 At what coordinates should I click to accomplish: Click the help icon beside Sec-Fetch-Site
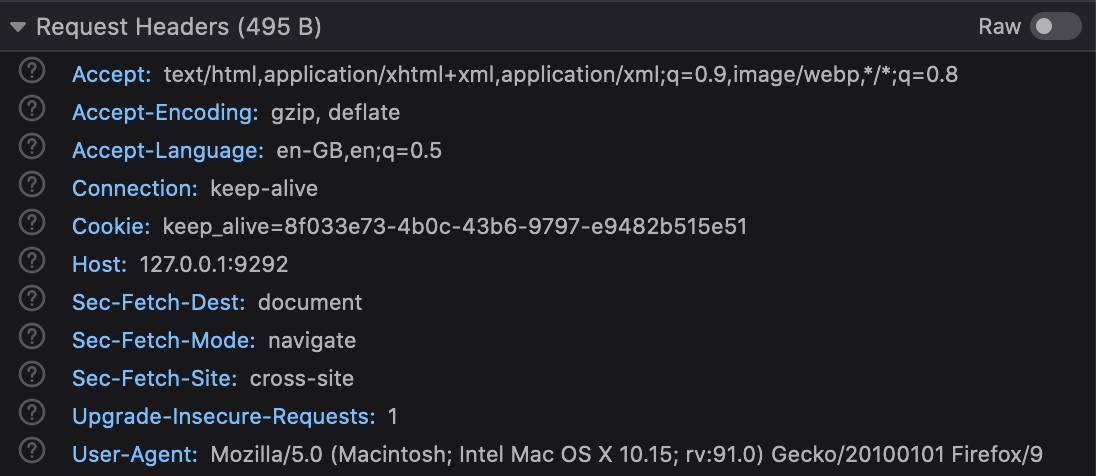[33, 376]
